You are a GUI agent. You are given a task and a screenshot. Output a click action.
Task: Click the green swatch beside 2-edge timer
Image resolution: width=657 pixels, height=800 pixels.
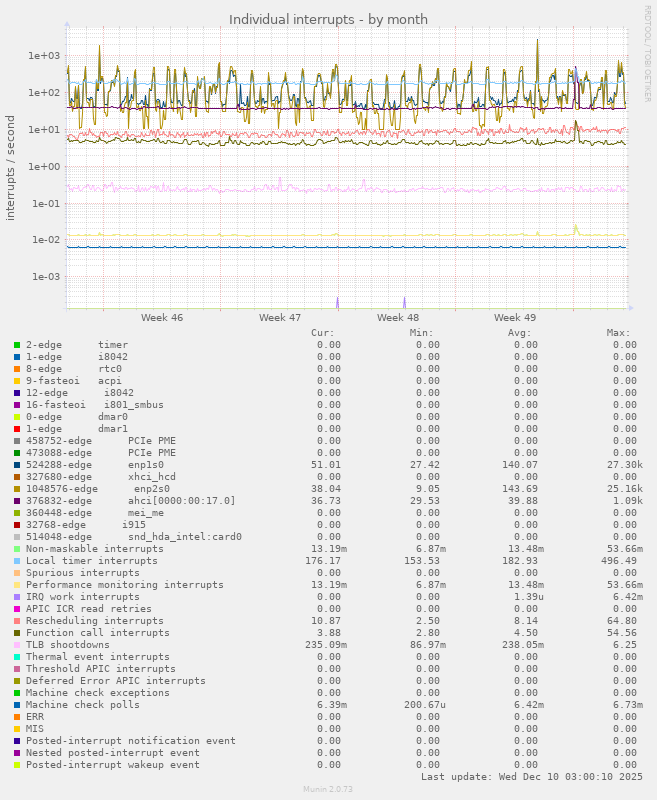17,345
